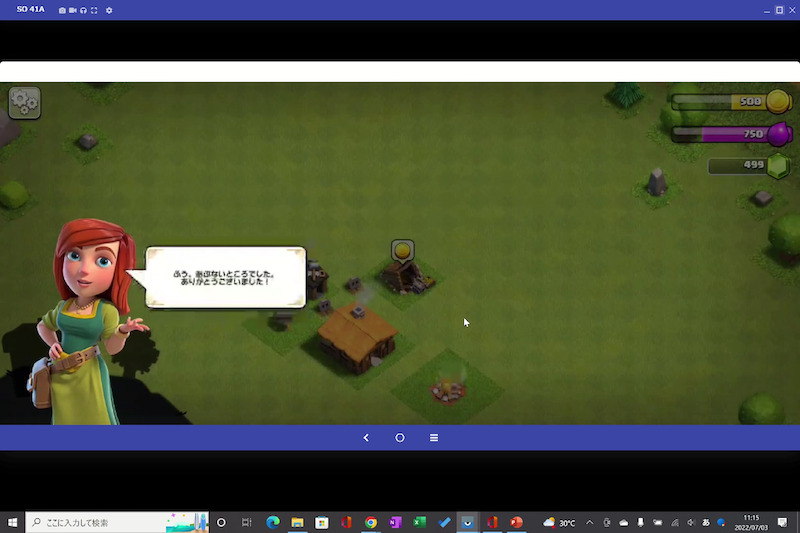Viewport: 800px width, 533px height.
Task: Click the elixir storage bar showing 750
Action: click(x=718, y=134)
